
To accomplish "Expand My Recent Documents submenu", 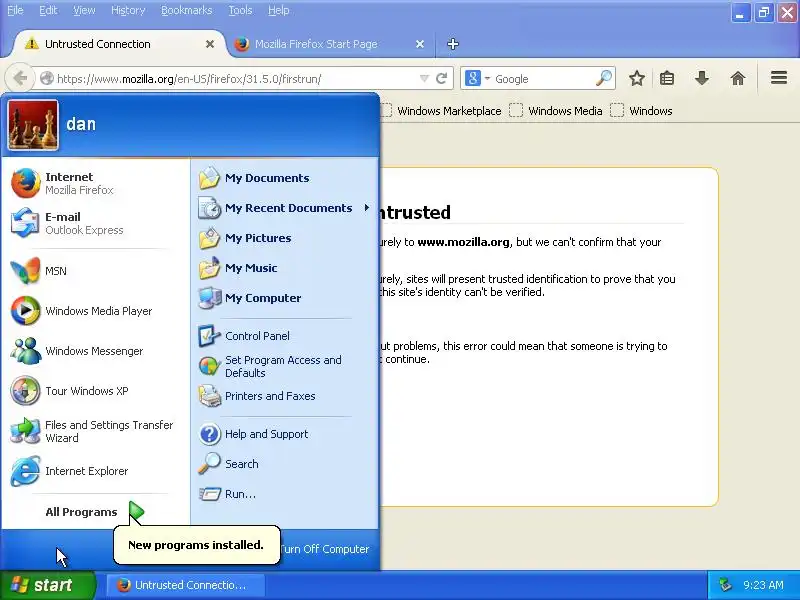I will (285, 208).
